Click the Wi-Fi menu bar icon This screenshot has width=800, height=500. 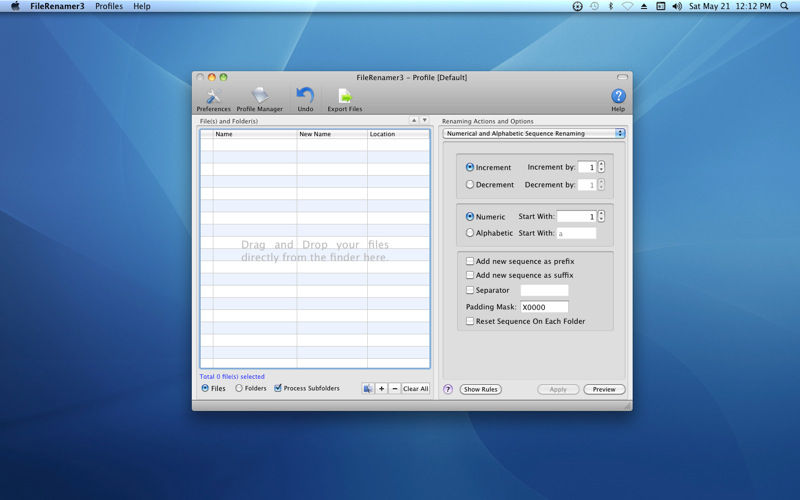[627, 6]
